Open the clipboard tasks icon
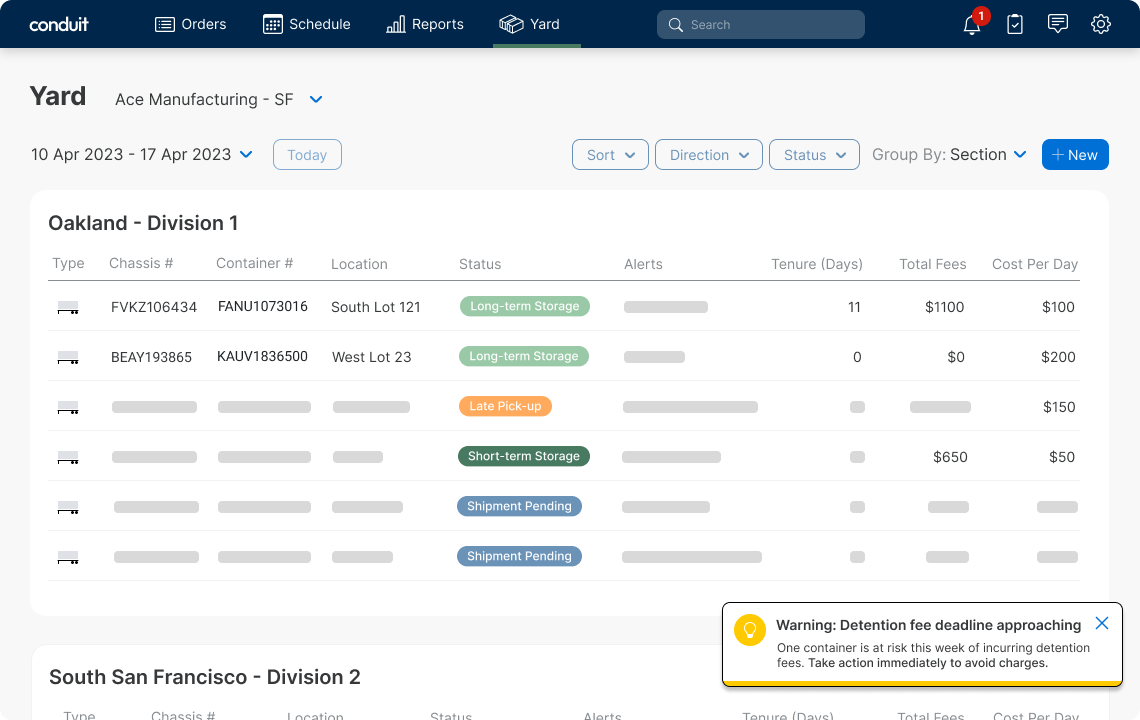Screen dimensions: 1140x720 point(1014,24)
